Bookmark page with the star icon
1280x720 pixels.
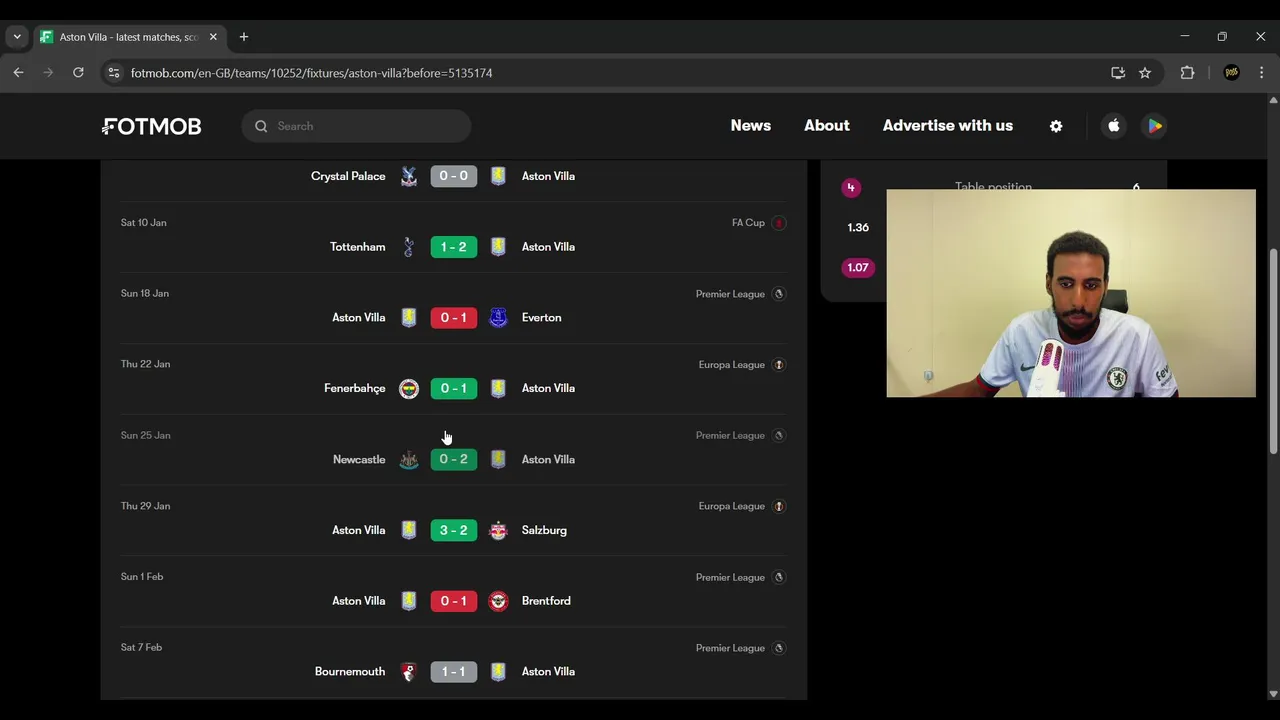pyautogui.click(x=1145, y=73)
